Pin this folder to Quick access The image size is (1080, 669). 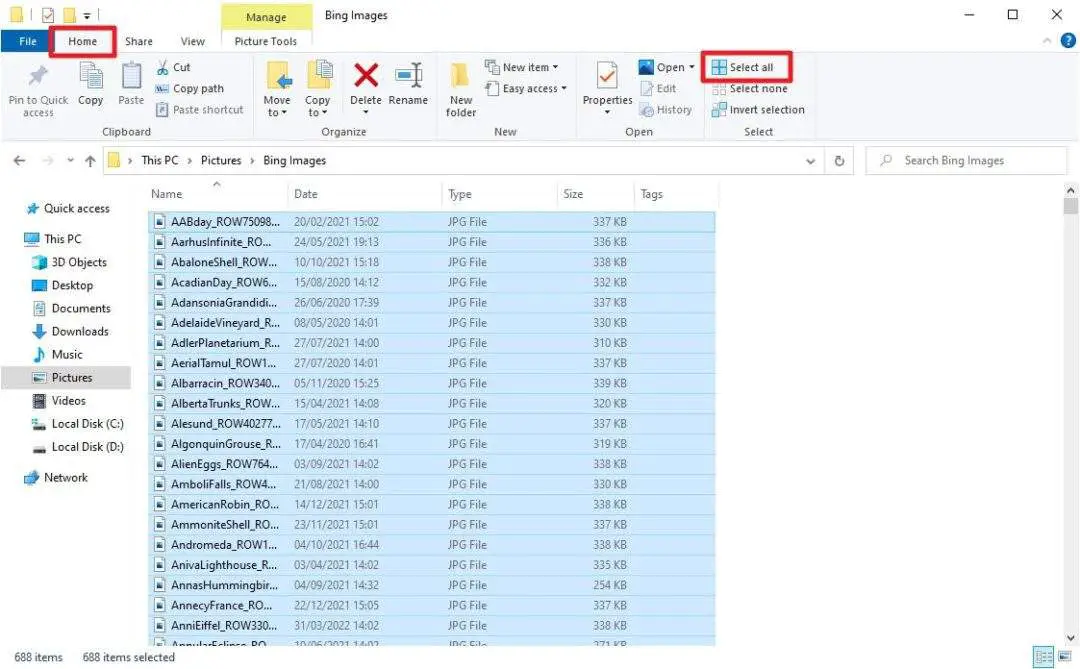(38, 88)
